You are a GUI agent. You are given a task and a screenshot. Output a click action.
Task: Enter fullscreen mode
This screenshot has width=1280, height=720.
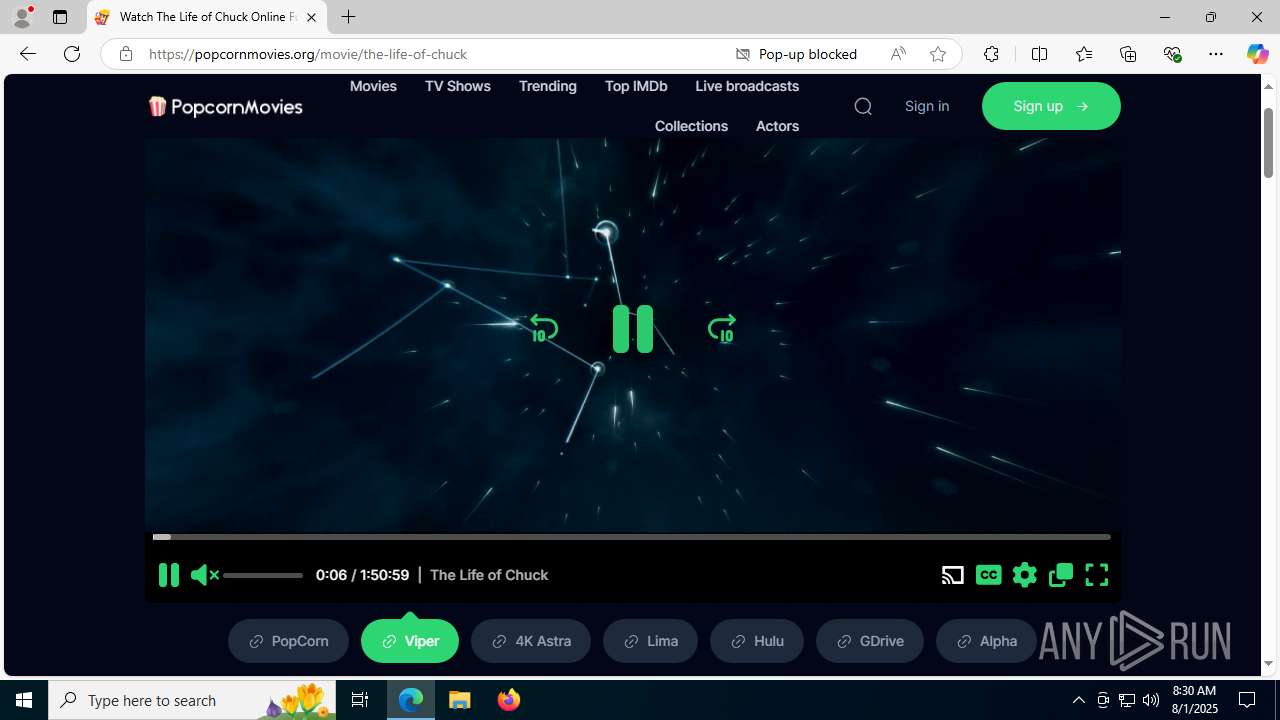click(x=1097, y=575)
